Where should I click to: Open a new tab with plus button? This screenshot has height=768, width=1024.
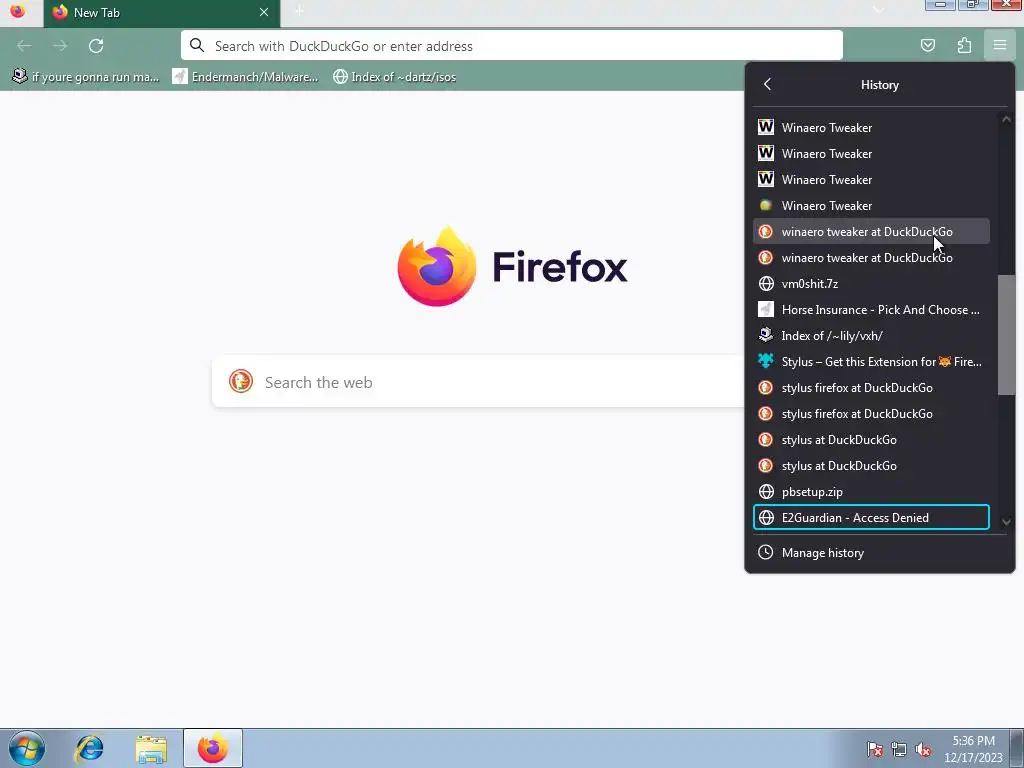299,11
